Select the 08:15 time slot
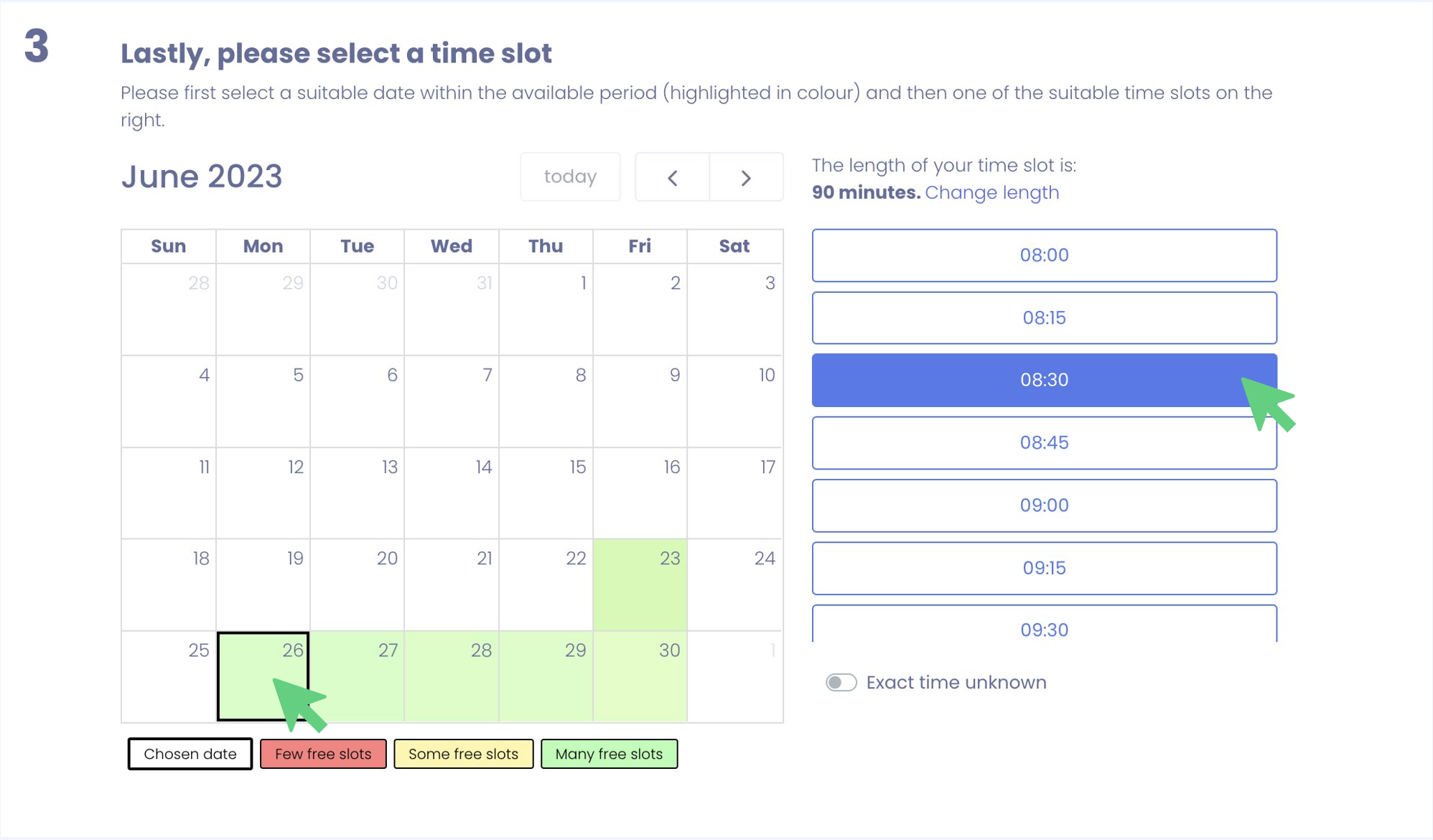The image size is (1433, 840). tap(1044, 317)
